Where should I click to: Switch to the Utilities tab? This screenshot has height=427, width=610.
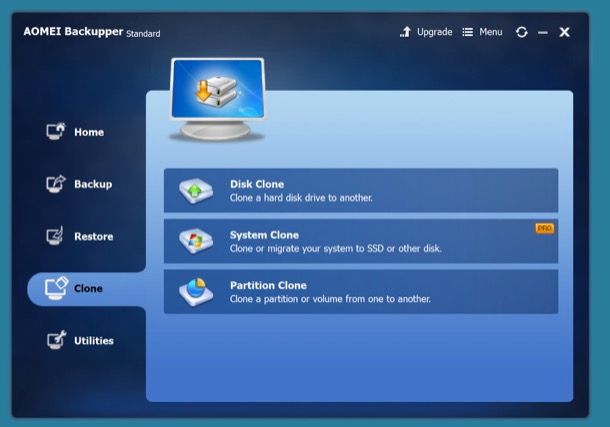click(x=94, y=341)
